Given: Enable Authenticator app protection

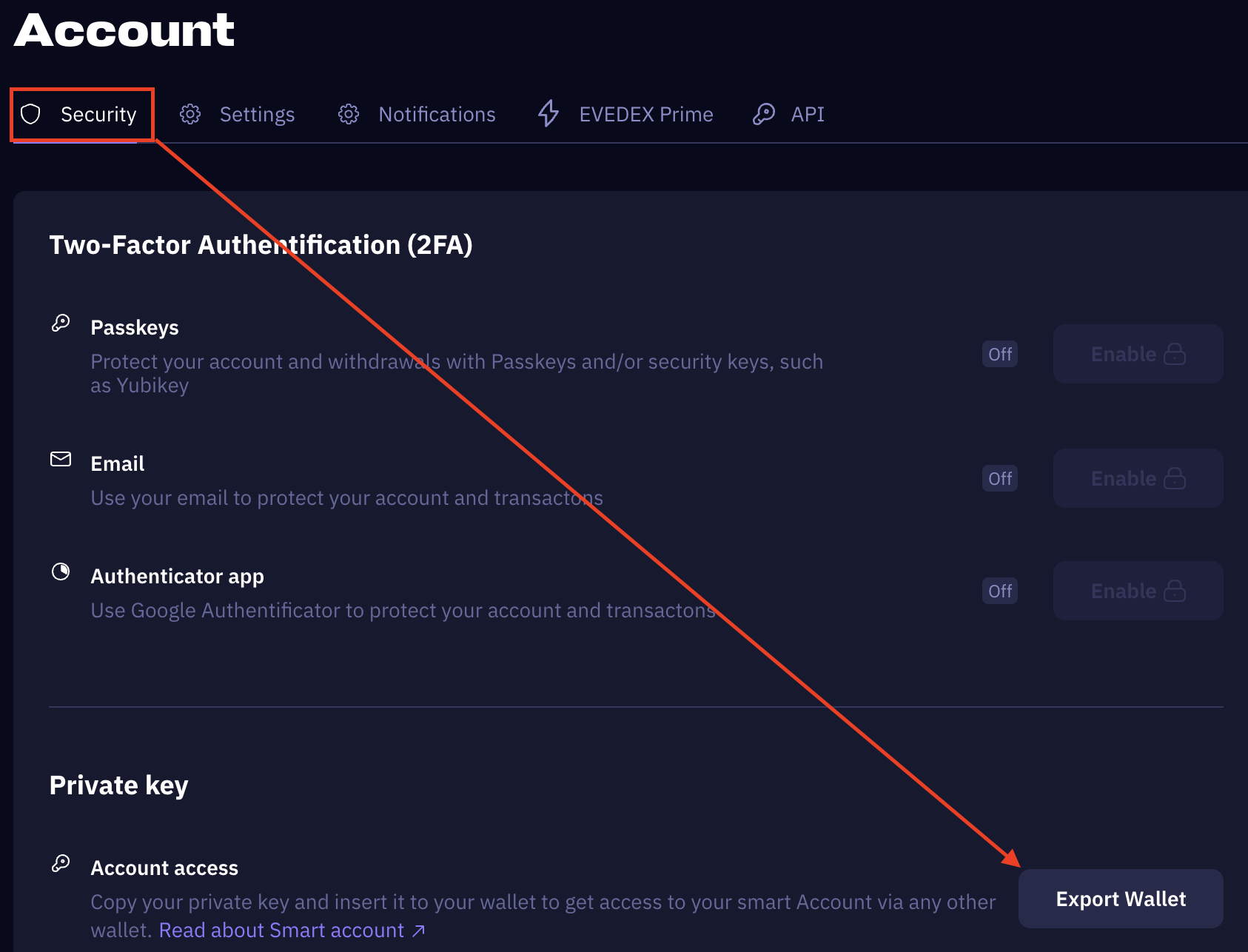Looking at the screenshot, I should [1138, 591].
